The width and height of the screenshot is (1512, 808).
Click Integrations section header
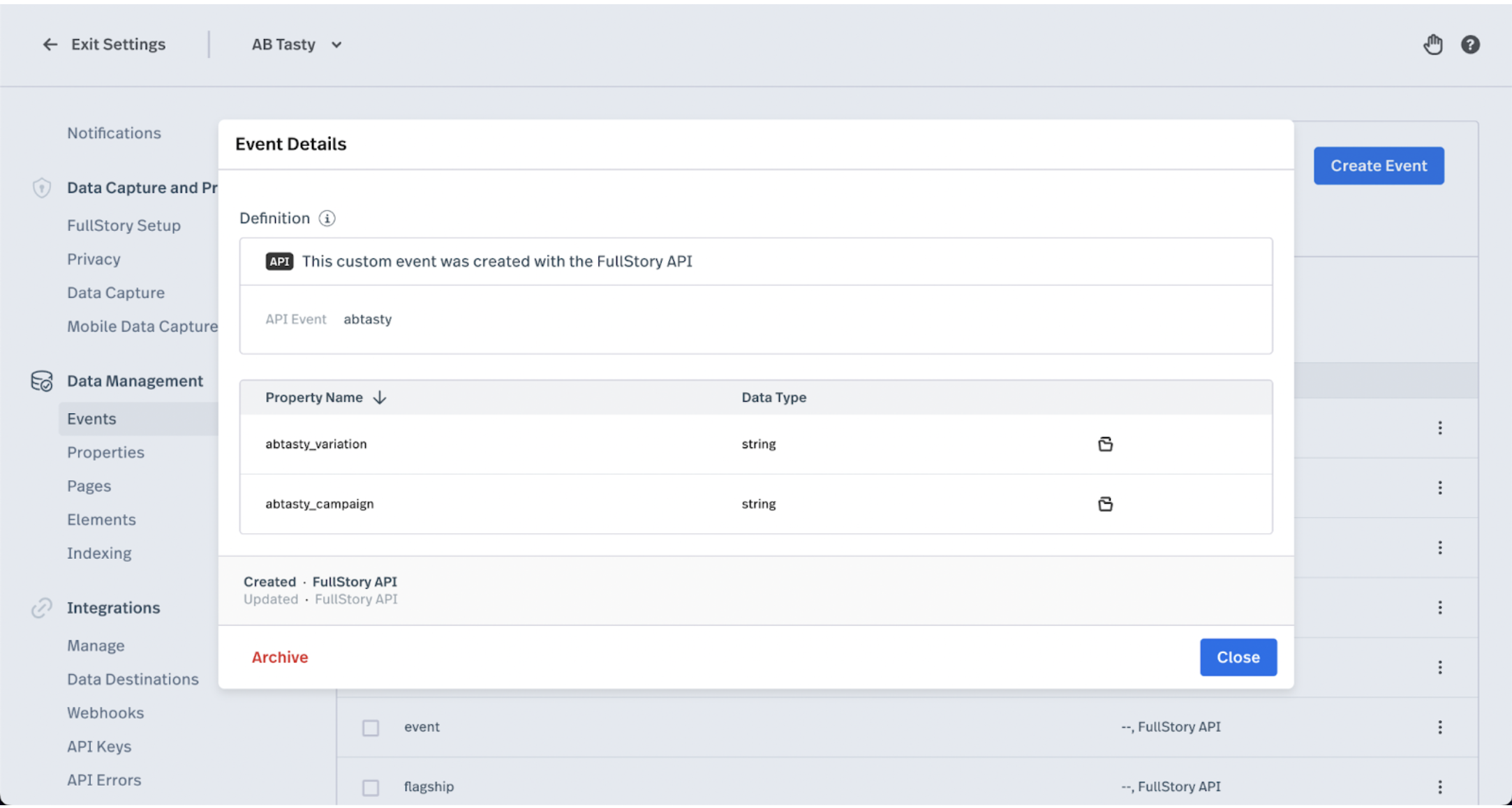click(x=113, y=608)
